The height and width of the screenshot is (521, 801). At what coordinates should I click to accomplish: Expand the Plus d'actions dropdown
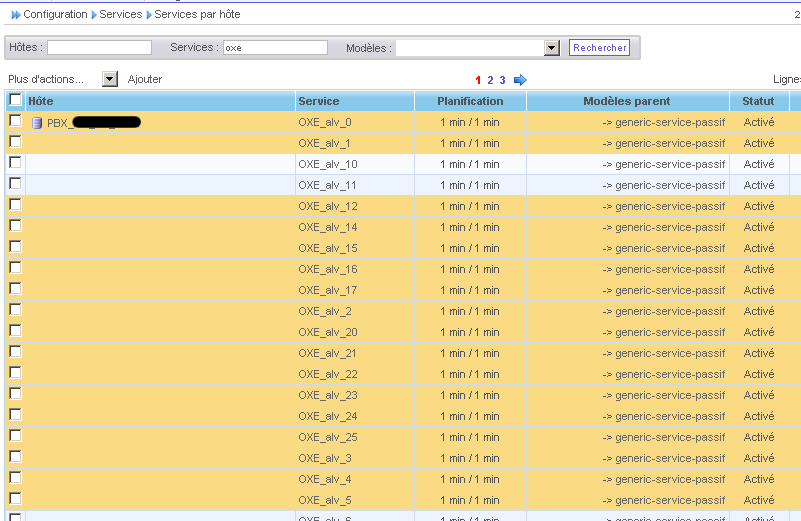point(110,79)
